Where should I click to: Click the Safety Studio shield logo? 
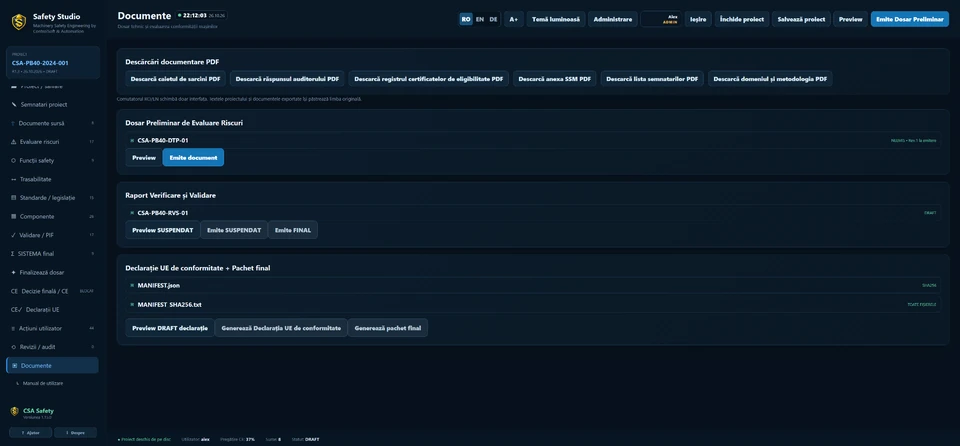(x=19, y=21)
